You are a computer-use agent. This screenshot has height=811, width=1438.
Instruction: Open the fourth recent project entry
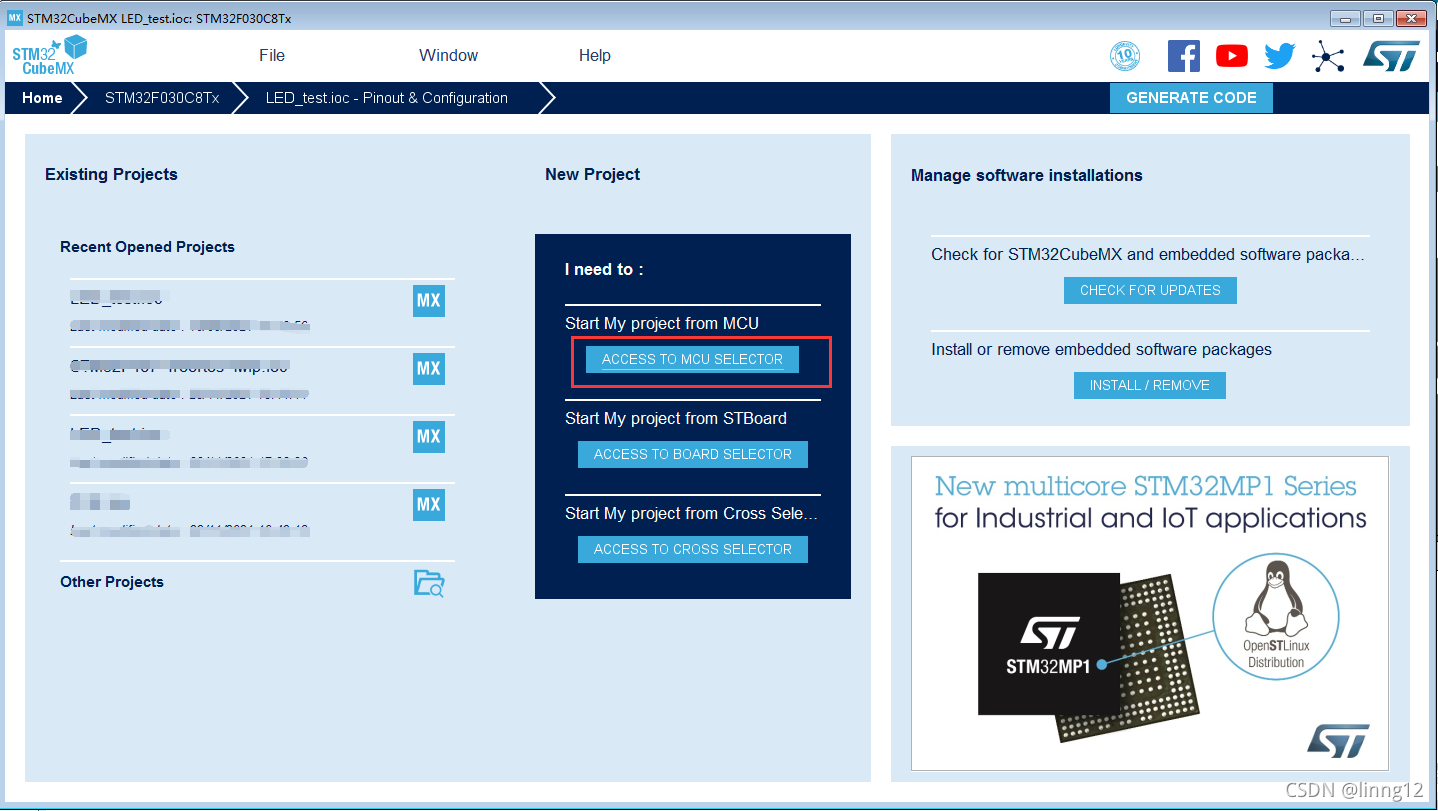tap(262, 517)
